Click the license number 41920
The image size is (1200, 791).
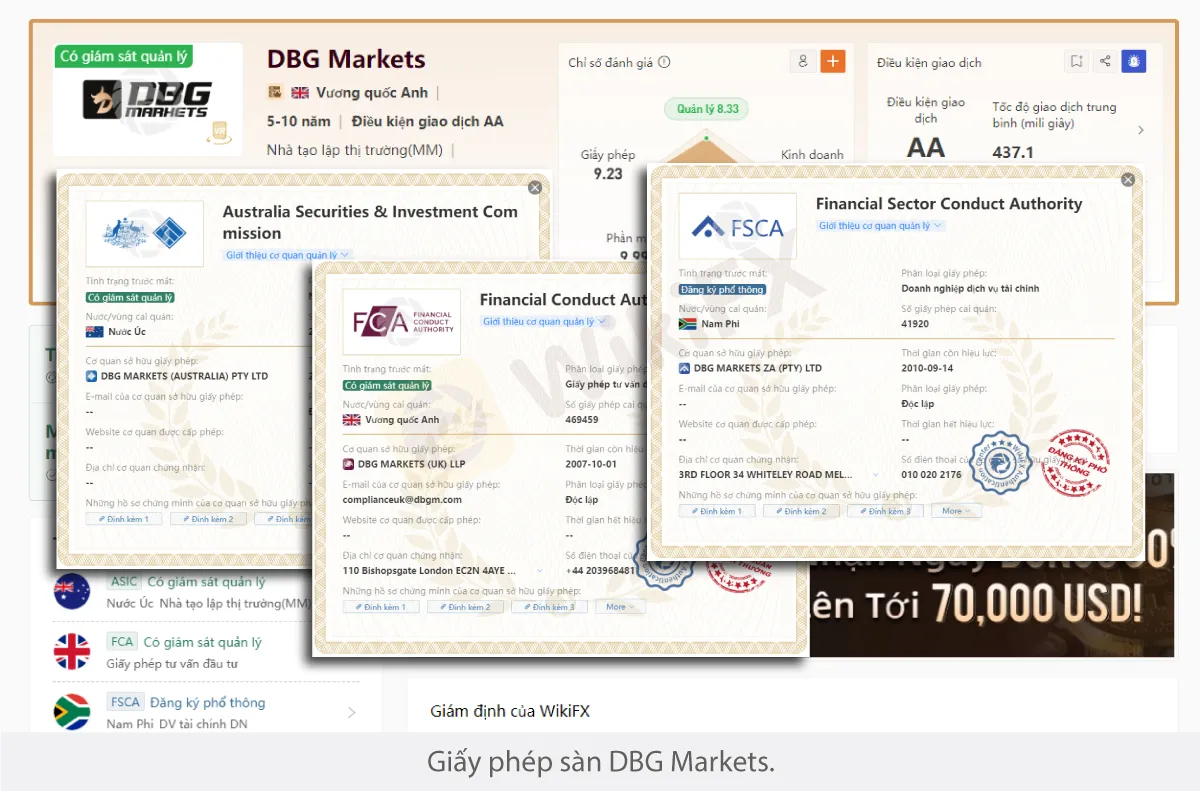tap(915, 324)
